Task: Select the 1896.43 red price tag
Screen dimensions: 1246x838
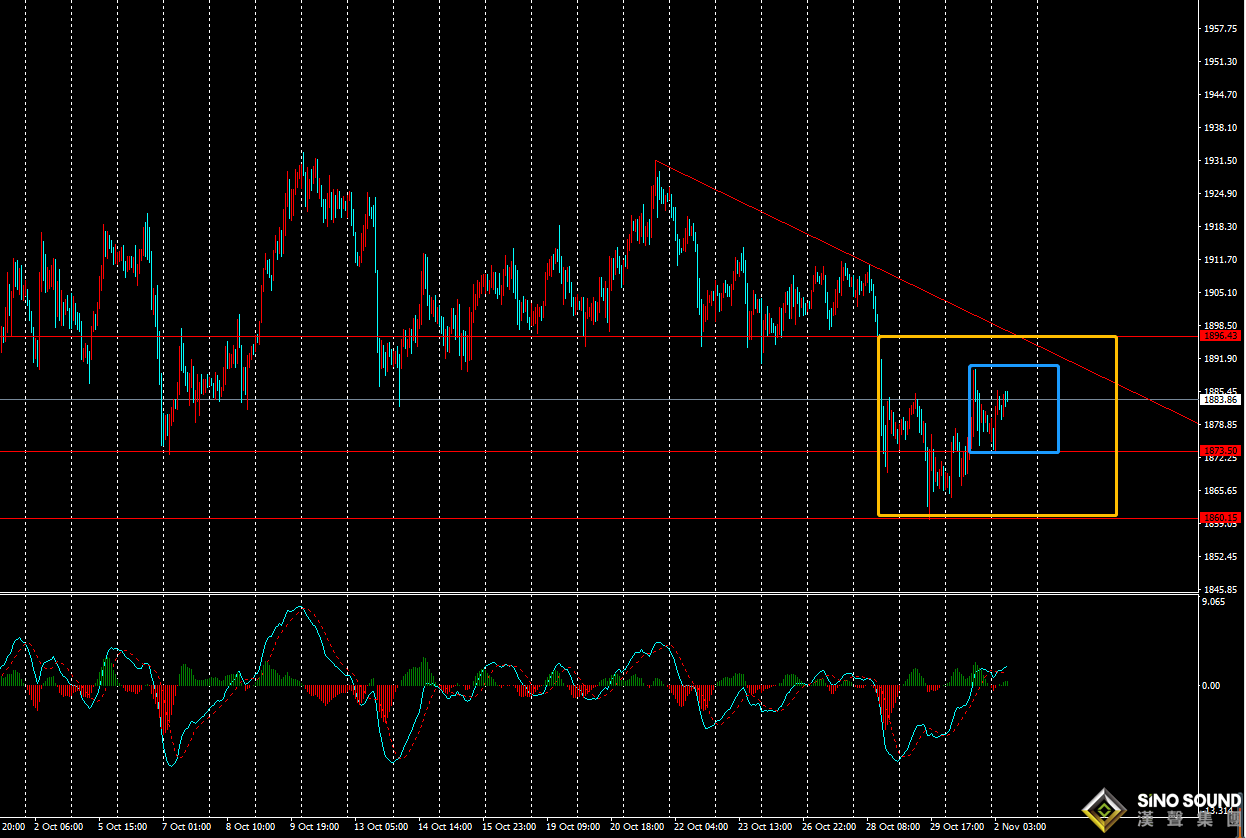Action: click(1219, 336)
